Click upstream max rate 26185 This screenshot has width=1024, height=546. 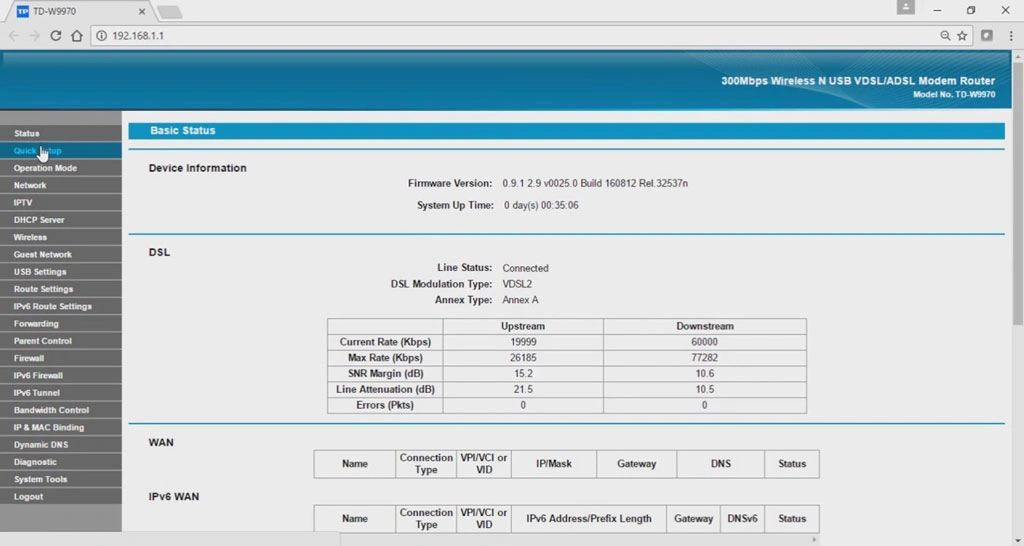(523, 358)
